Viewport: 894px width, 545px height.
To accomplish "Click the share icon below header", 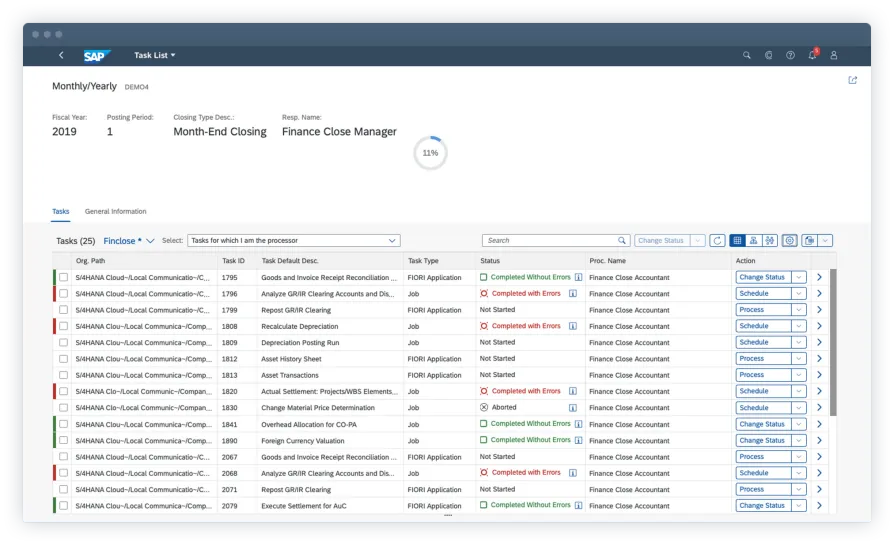I will point(852,81).
